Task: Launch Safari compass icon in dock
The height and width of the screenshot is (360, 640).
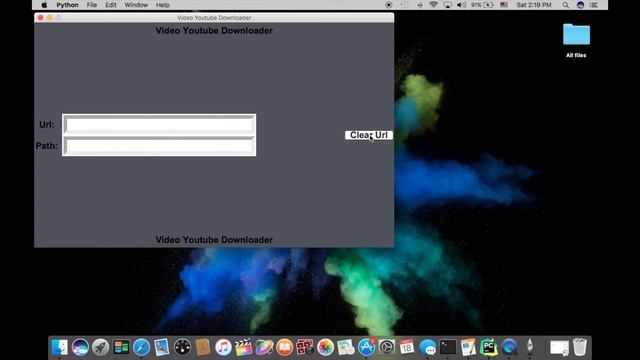Action: pyautogui.click(x=141, y=347)
